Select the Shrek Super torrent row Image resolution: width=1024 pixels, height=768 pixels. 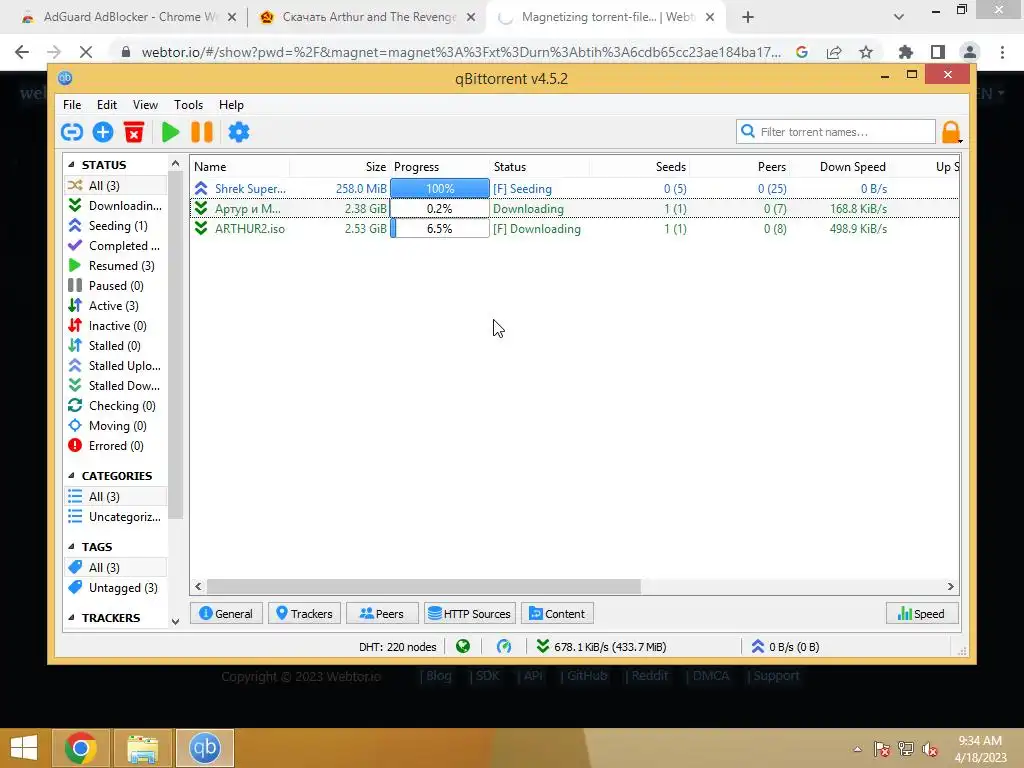coord(575,189)
